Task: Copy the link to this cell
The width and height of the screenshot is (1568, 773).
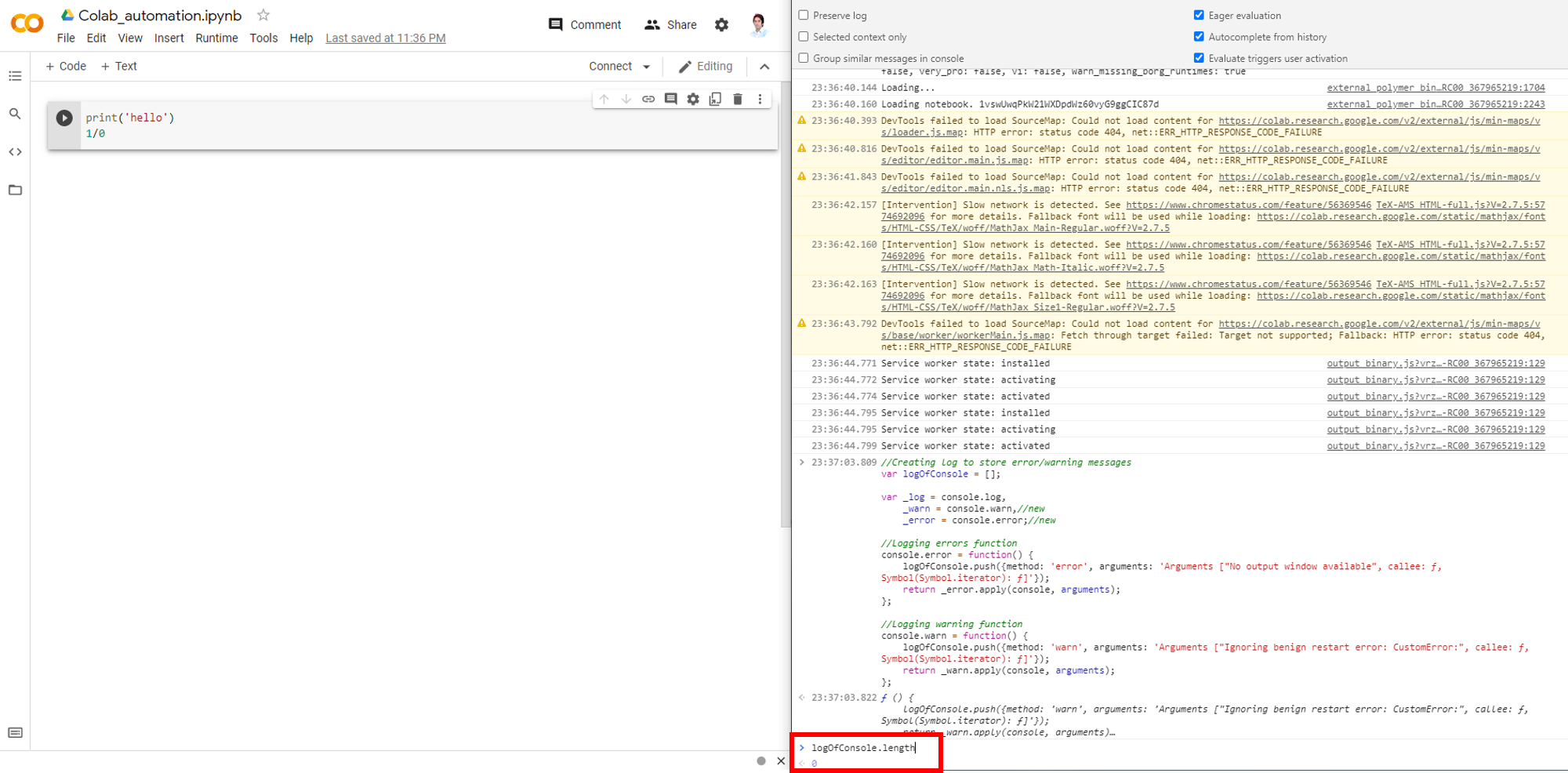Action: point(648,99)
